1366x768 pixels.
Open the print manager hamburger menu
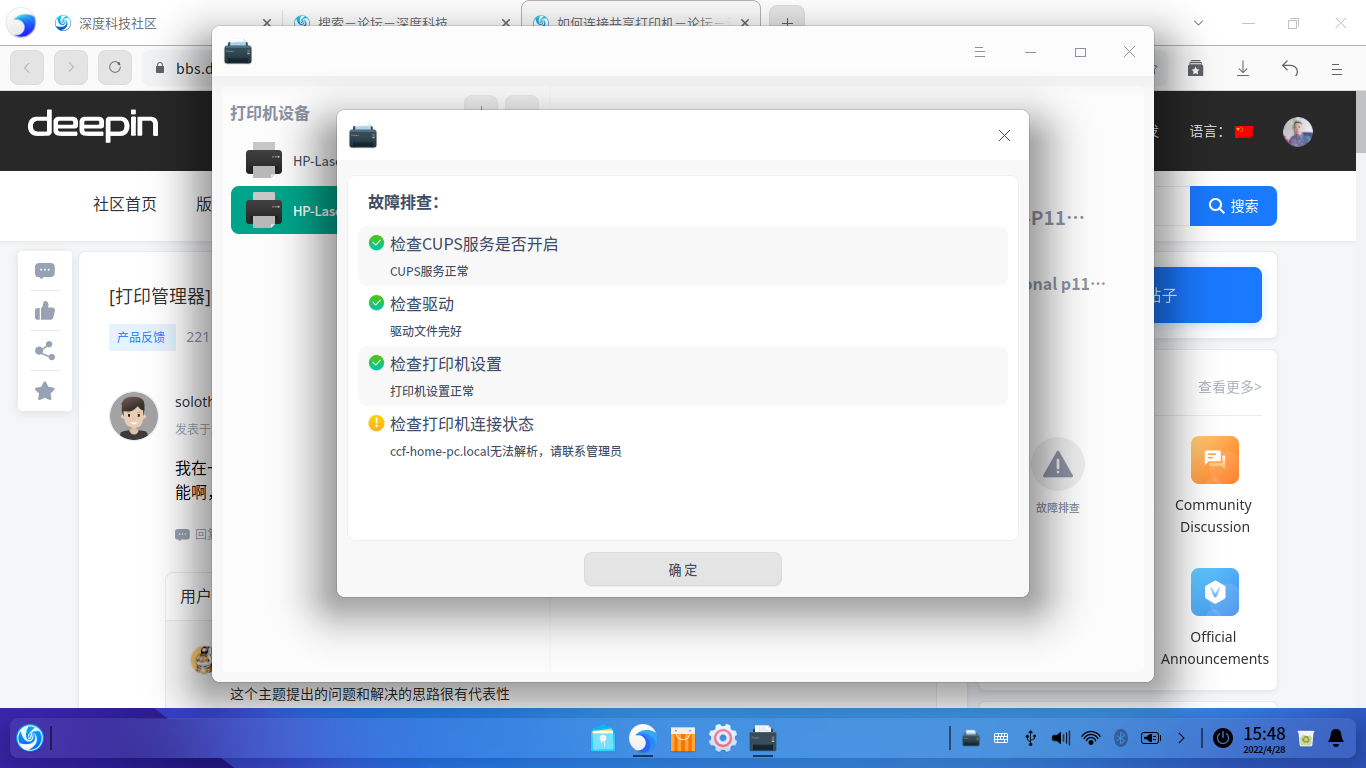coord(980,51)
